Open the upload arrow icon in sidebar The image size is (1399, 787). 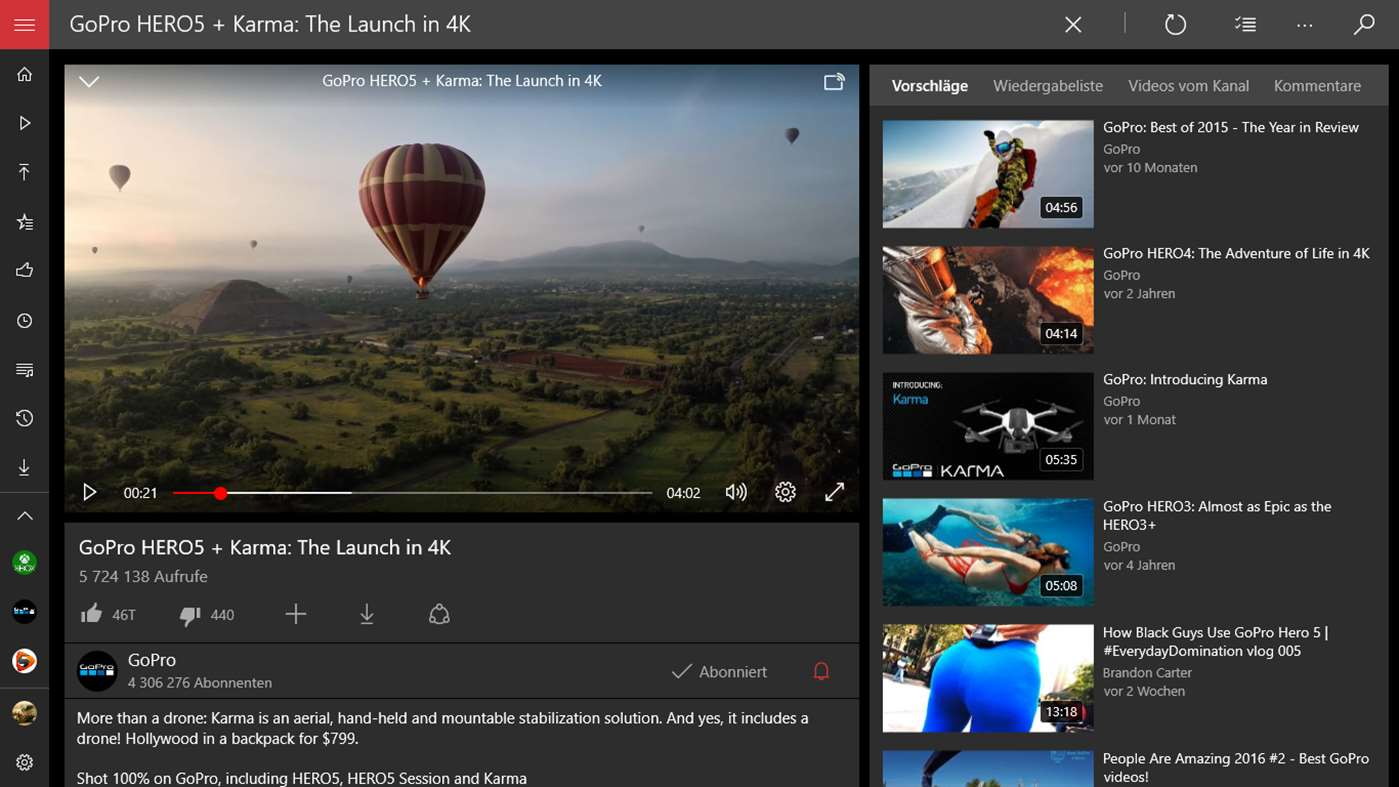25,172
